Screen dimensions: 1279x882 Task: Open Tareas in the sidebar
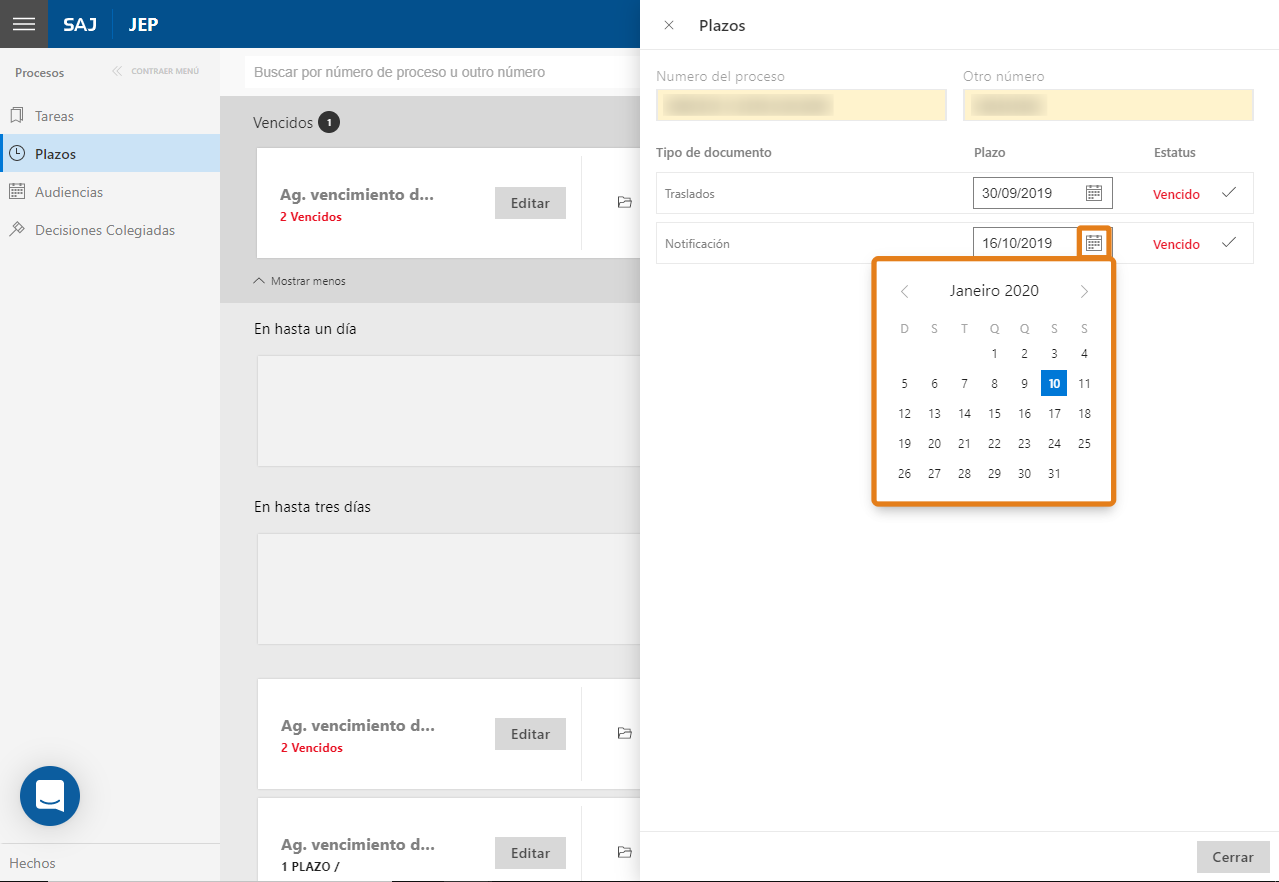[x=54, y=116]
